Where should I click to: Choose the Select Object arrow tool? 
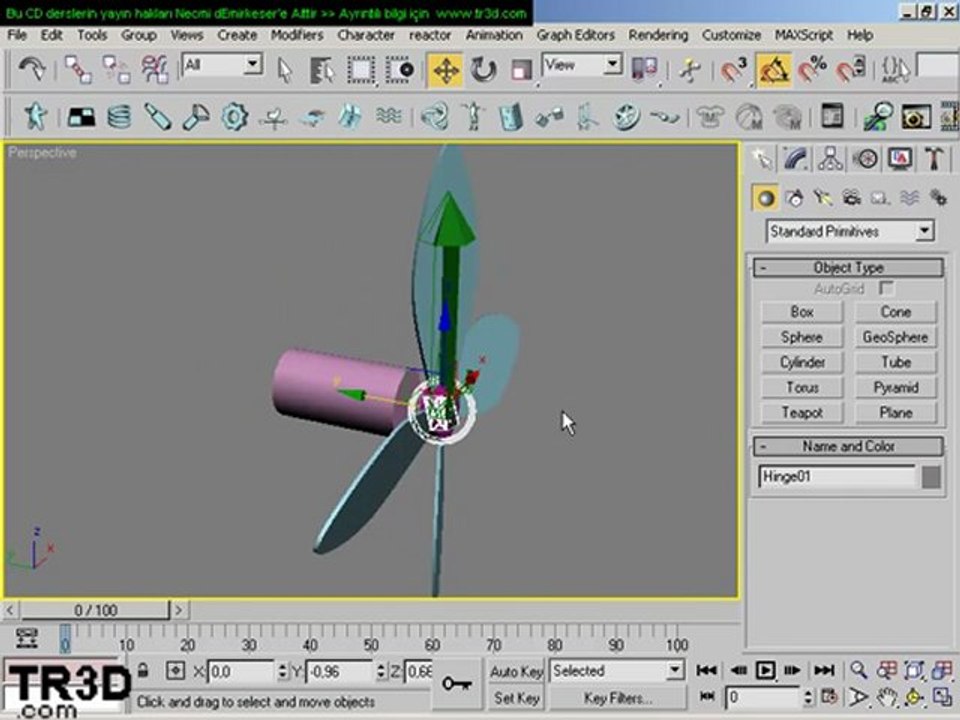point(285,70)
